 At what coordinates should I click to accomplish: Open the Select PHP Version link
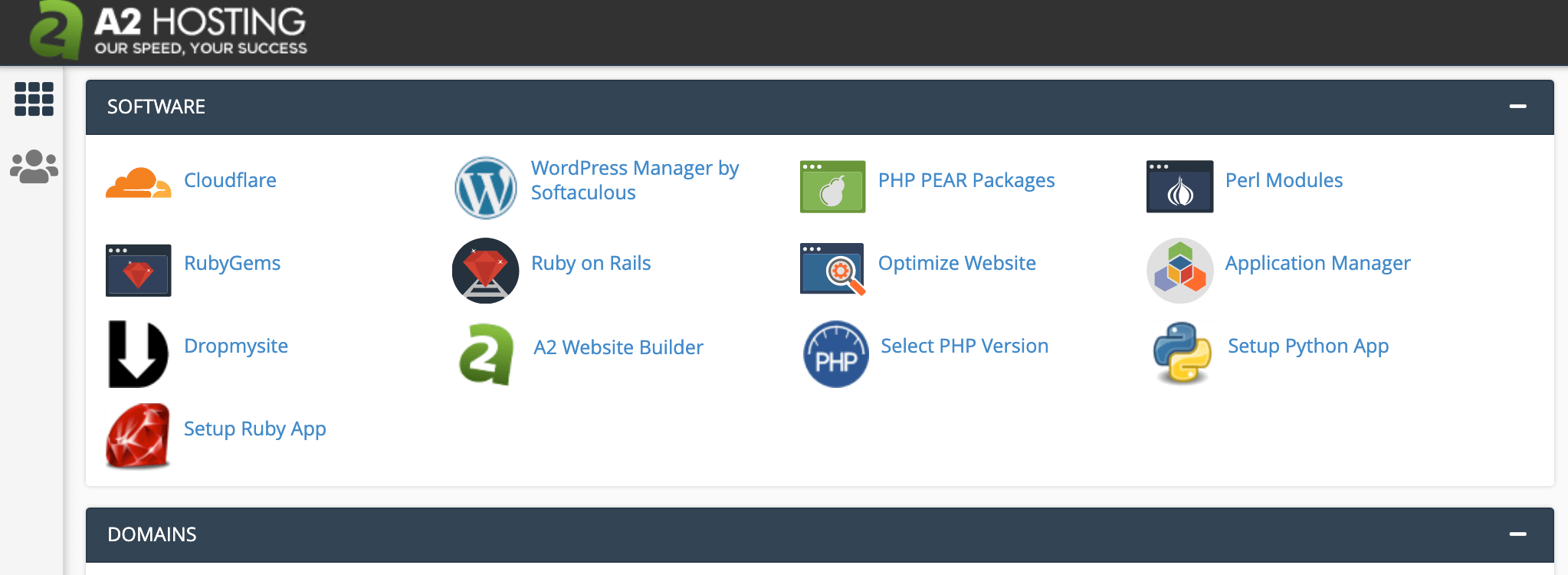[964, 346]
